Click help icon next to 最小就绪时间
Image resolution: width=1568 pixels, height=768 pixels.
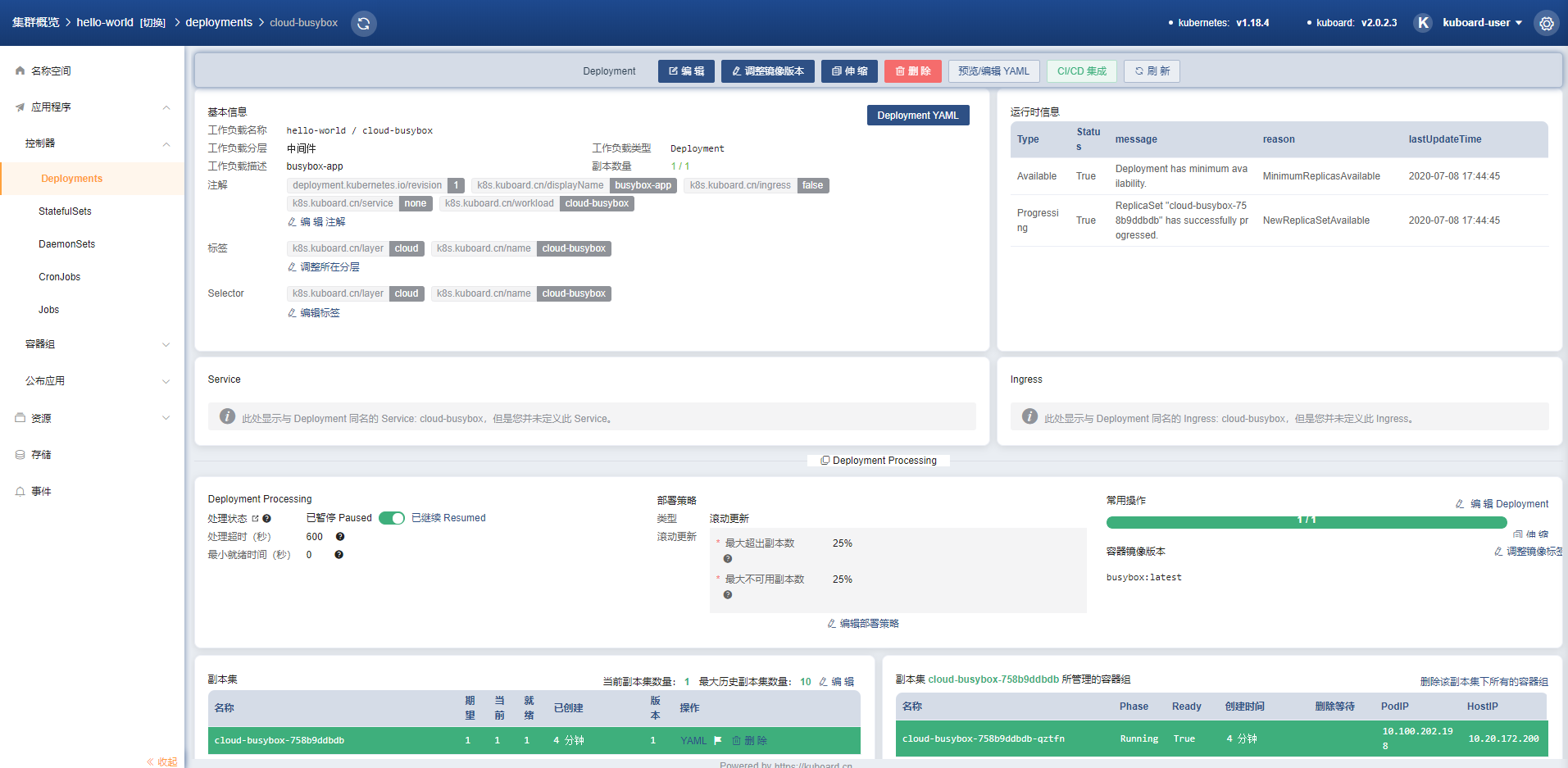(x=339, y=555)
